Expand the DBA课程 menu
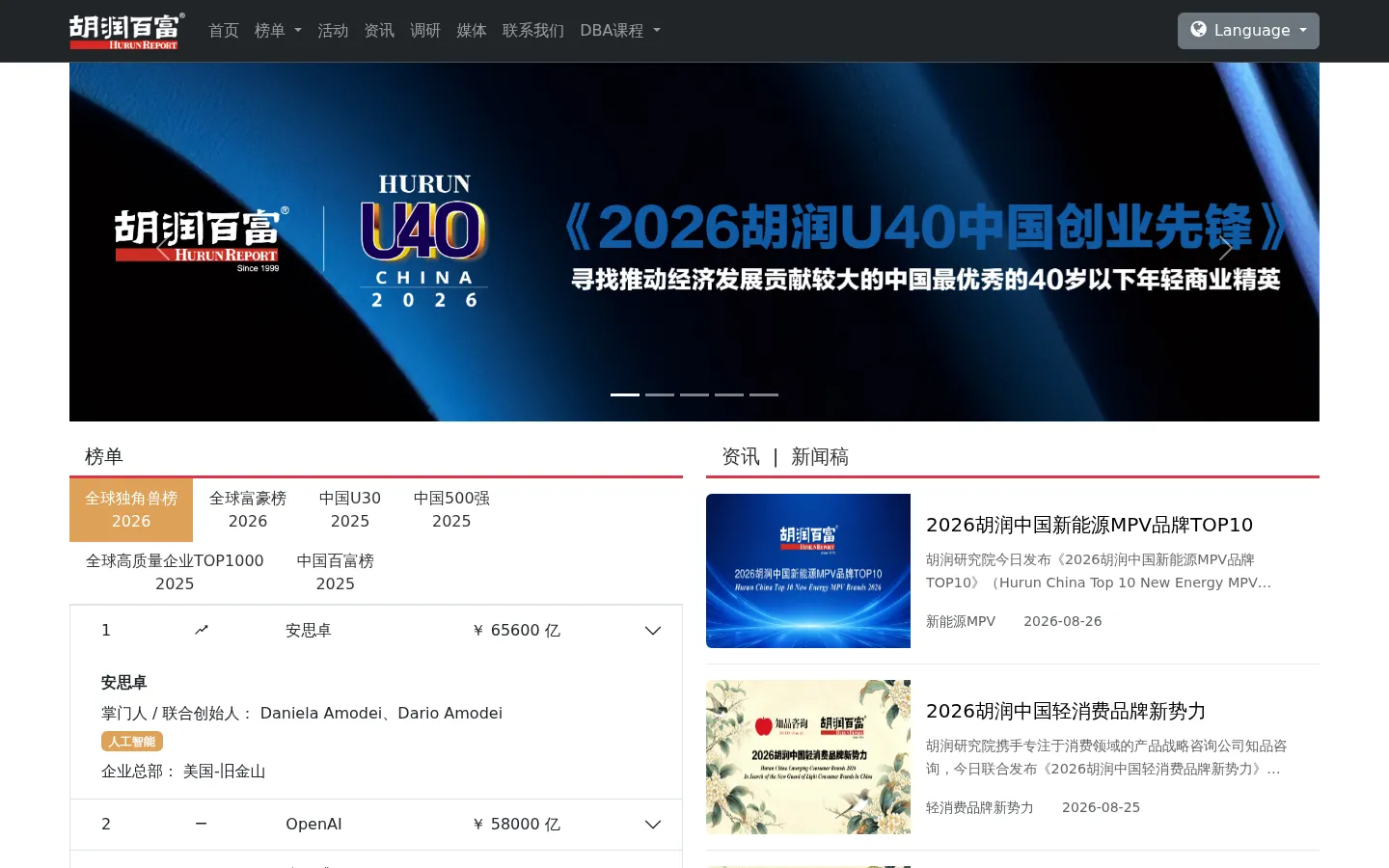Image resolution: width=1389 pixels, height=868 pixels. [x=620, y=31]
